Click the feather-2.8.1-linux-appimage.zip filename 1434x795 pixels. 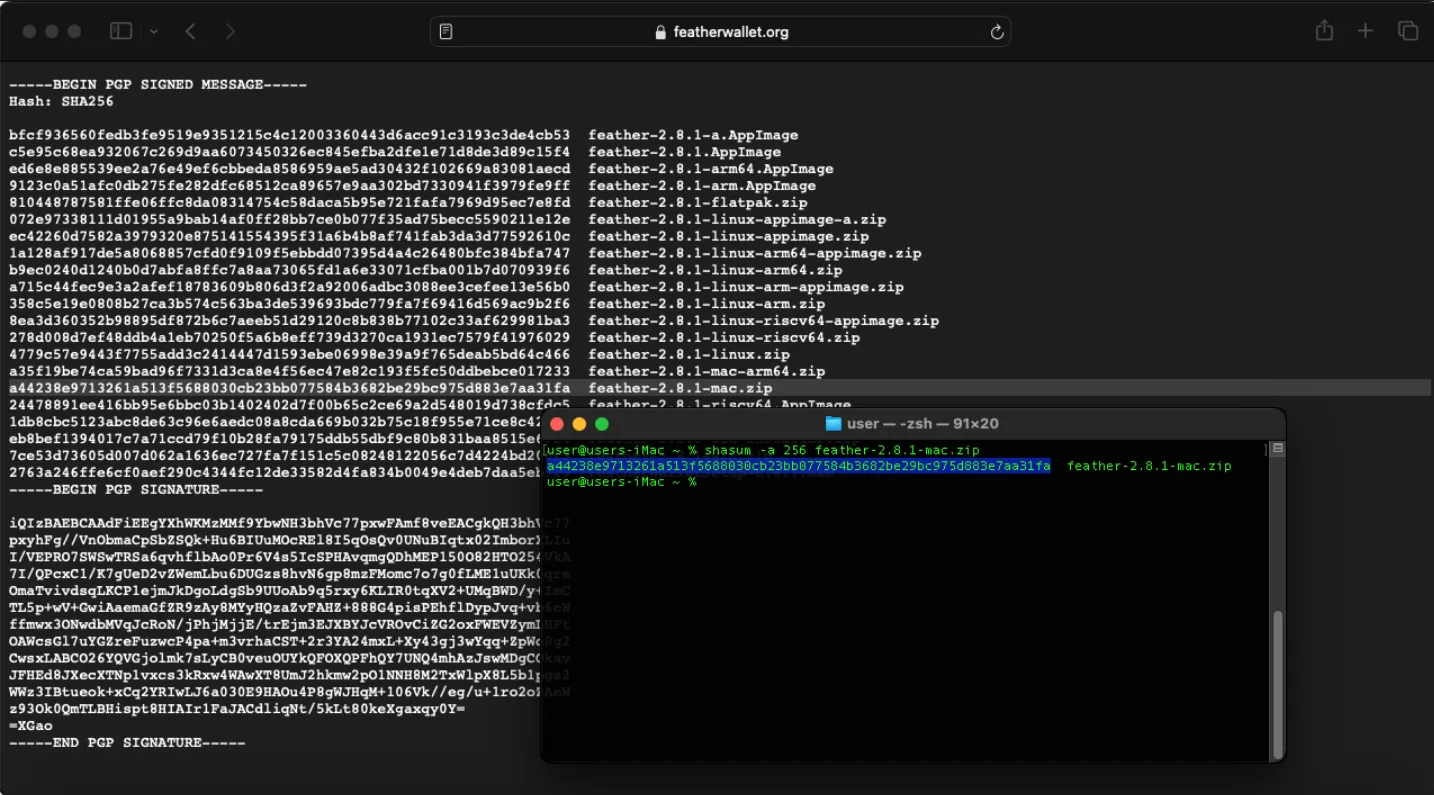728,237
